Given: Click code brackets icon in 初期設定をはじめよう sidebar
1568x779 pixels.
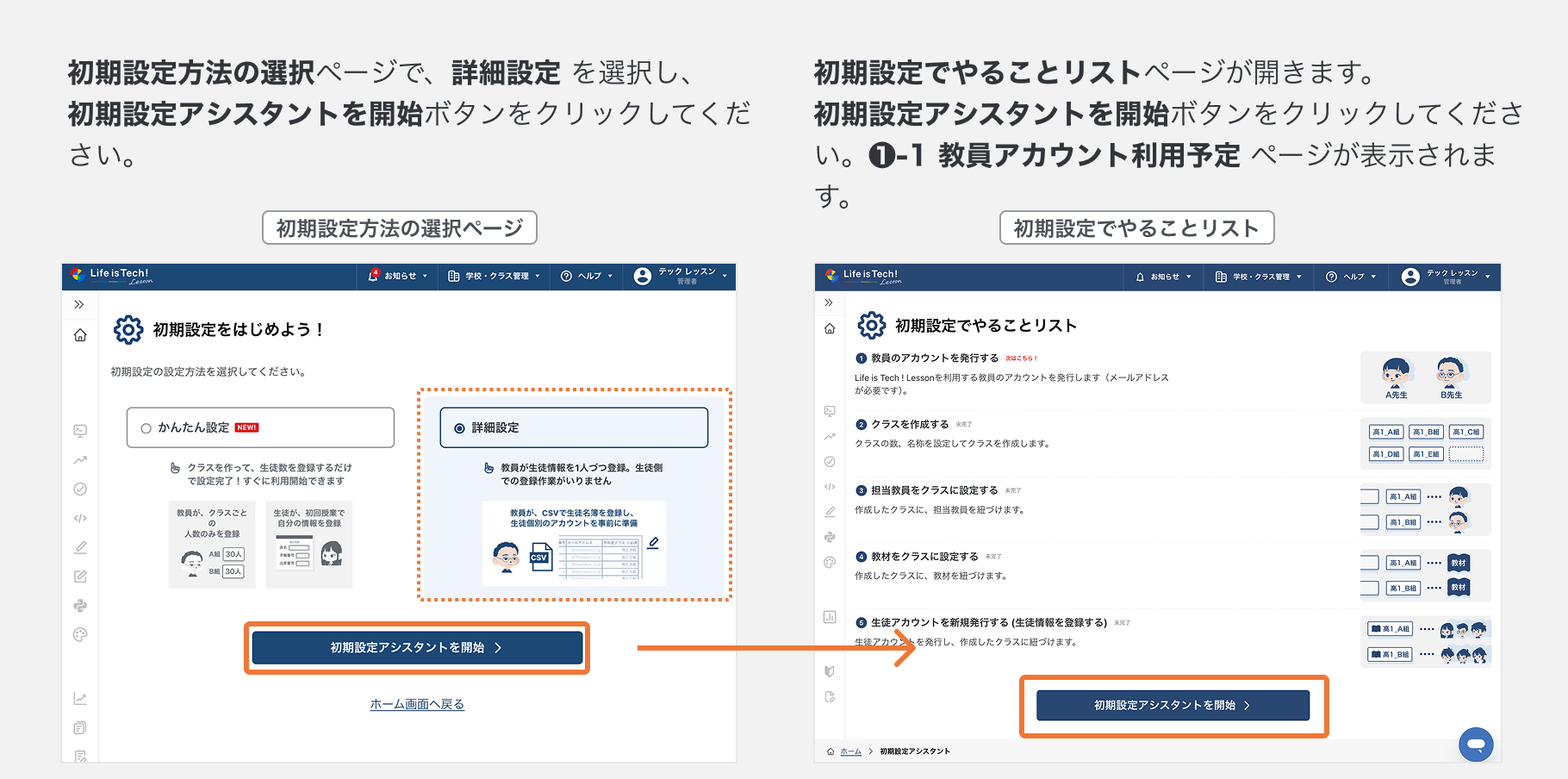Looking at the screenshot, I should 80,518.
